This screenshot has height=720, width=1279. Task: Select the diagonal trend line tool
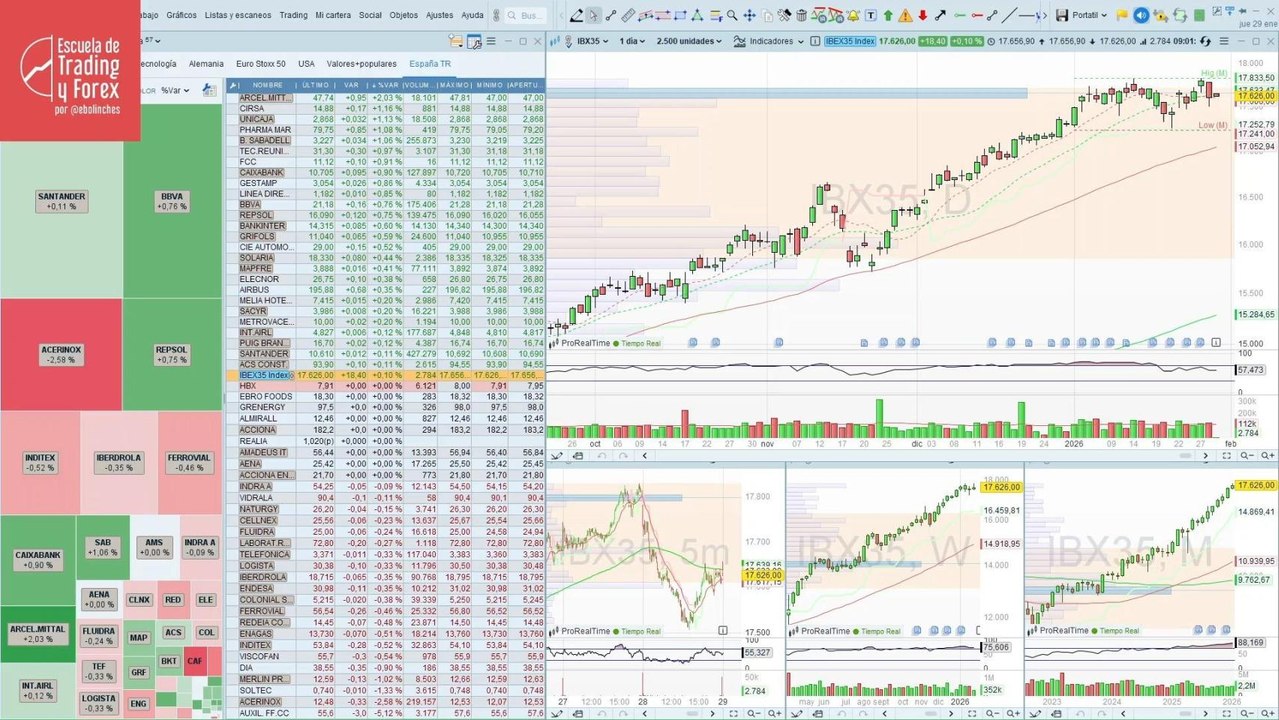click(1010, 15)
